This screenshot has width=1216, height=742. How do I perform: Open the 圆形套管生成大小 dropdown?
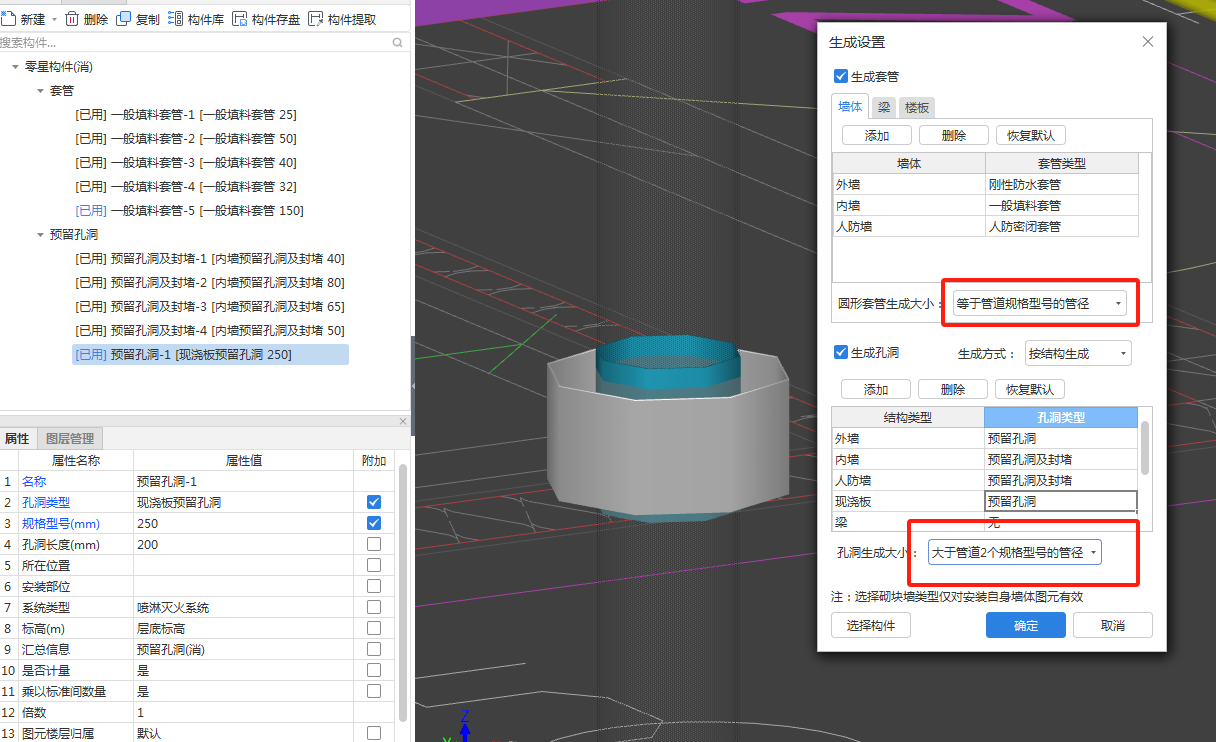click(x=1038, y=302)
